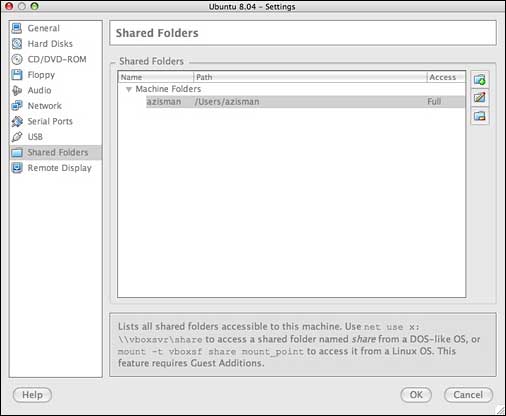
Task: Click the /Users/azisman path cell
Action: point(227,102)
